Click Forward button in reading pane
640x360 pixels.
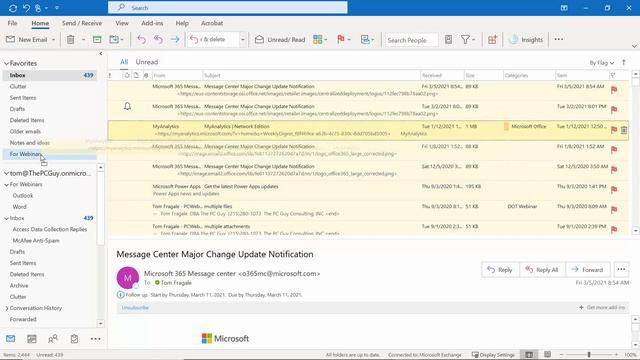pos(587,269)
